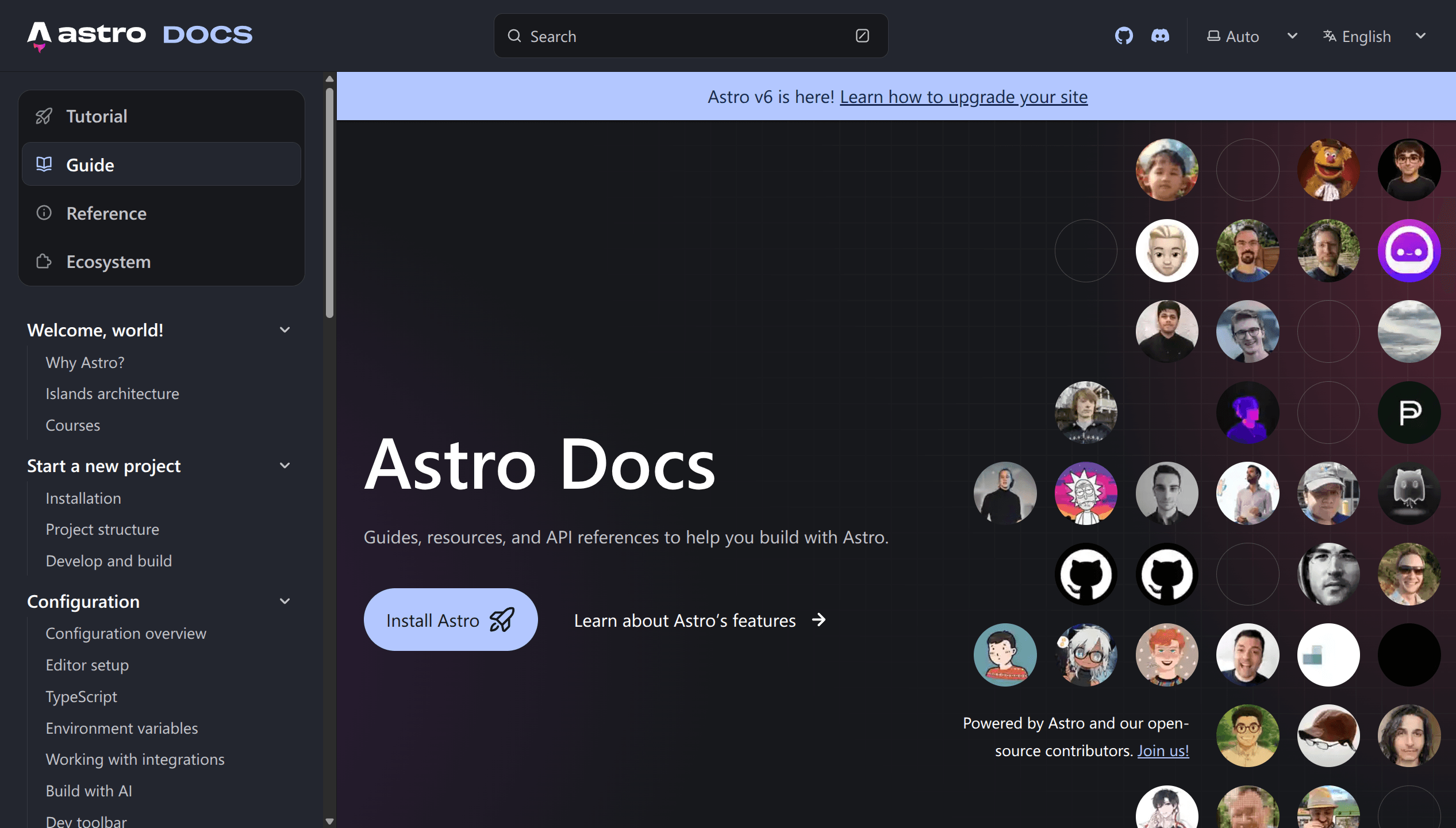Open Environment variables page
This screenshot has width=1456, height=828.
(x=122, y=728)
